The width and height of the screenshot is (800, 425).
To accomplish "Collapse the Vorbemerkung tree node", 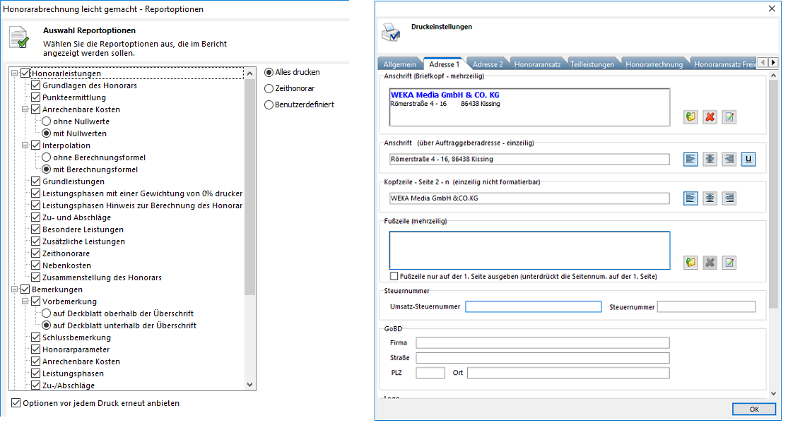I will (x=25, y=302).
